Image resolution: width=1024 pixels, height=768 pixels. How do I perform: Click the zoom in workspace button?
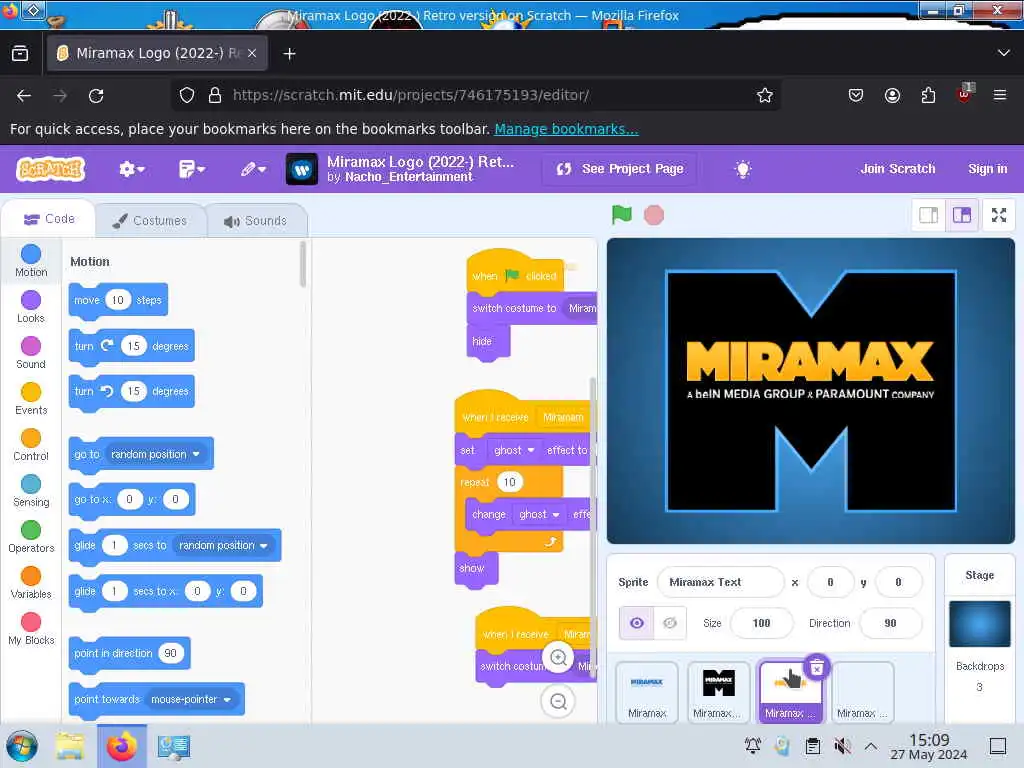click(558, 658)
